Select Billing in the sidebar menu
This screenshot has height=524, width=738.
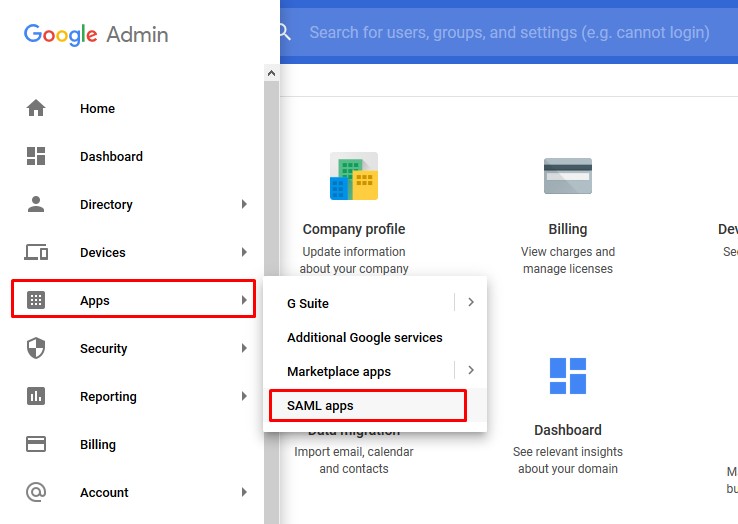click(98, 445)
